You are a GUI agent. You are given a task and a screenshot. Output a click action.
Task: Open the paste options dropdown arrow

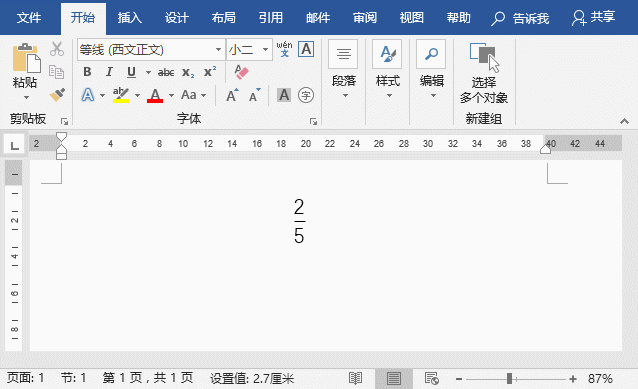(26, 98)
